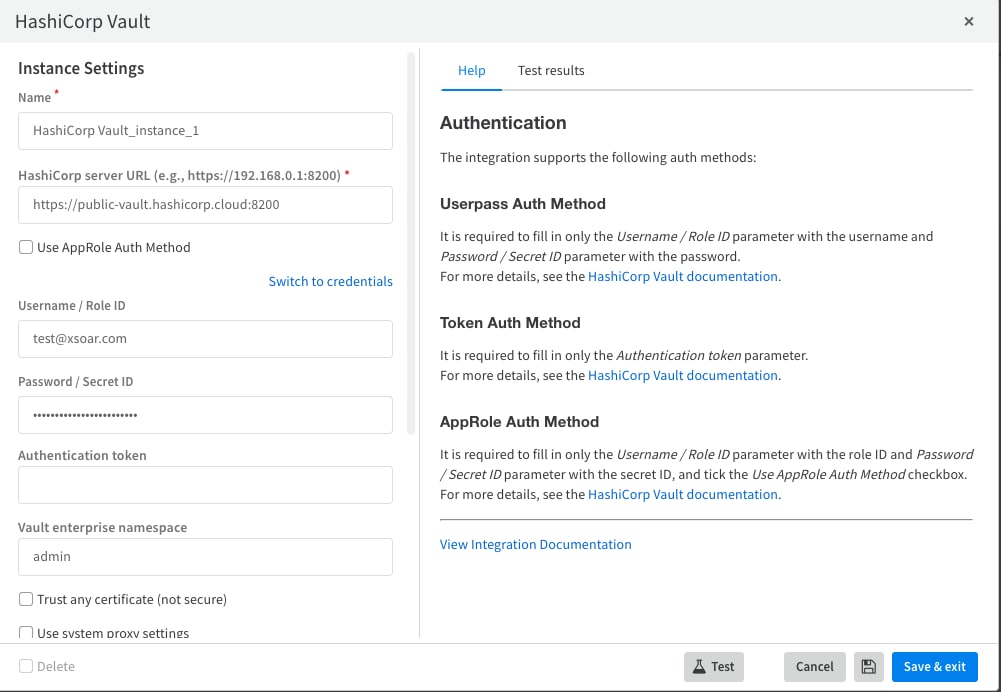The image size is (1001, 692).
Task: Toggle Use system proxy settings checkbox
Action: pos(26,633)
